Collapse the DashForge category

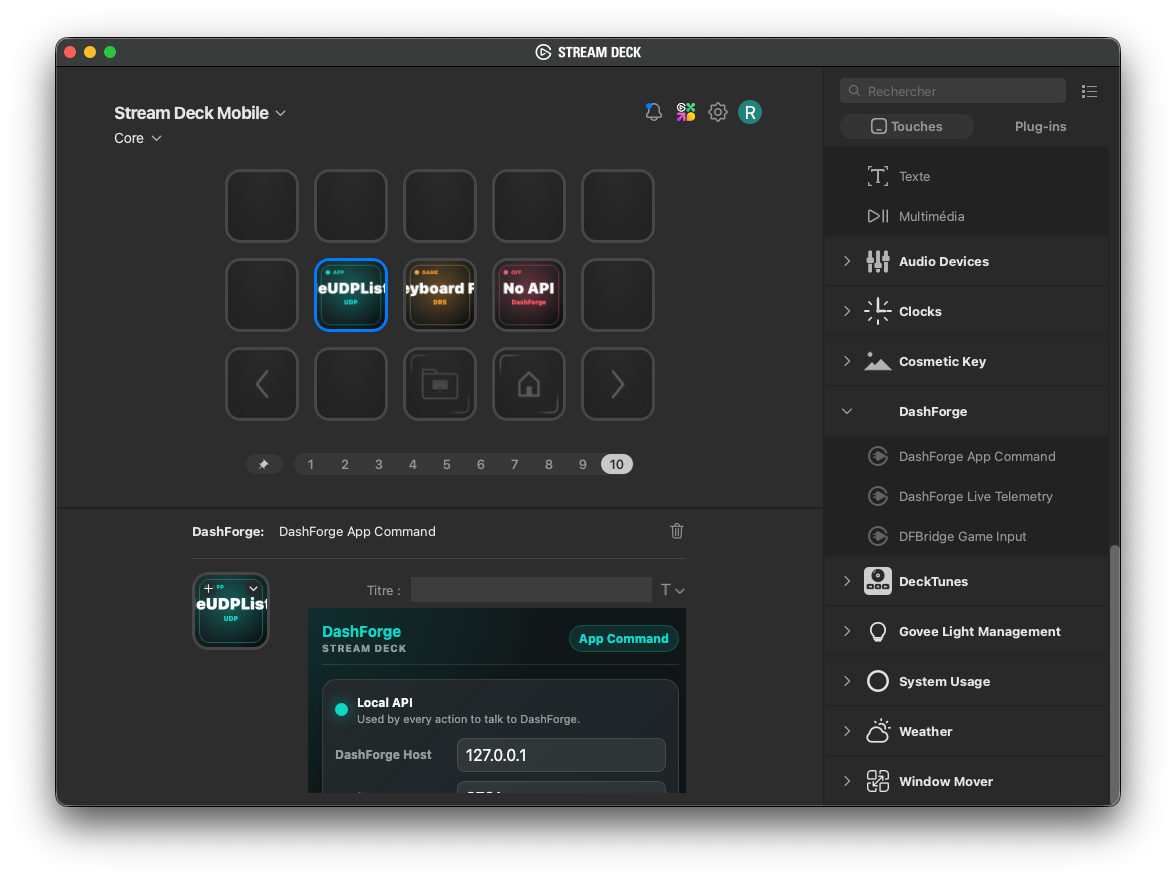pos(847,411)
